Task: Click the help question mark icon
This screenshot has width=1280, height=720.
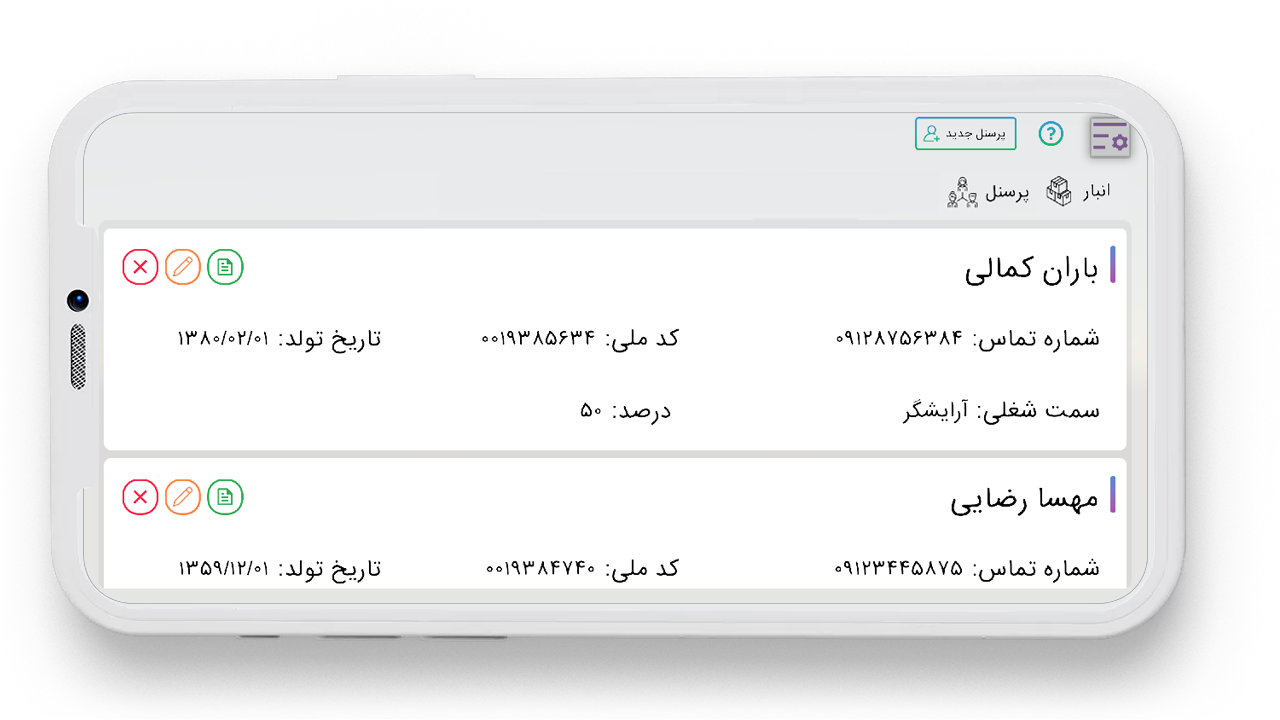Action: click(x=1050, y=134)
